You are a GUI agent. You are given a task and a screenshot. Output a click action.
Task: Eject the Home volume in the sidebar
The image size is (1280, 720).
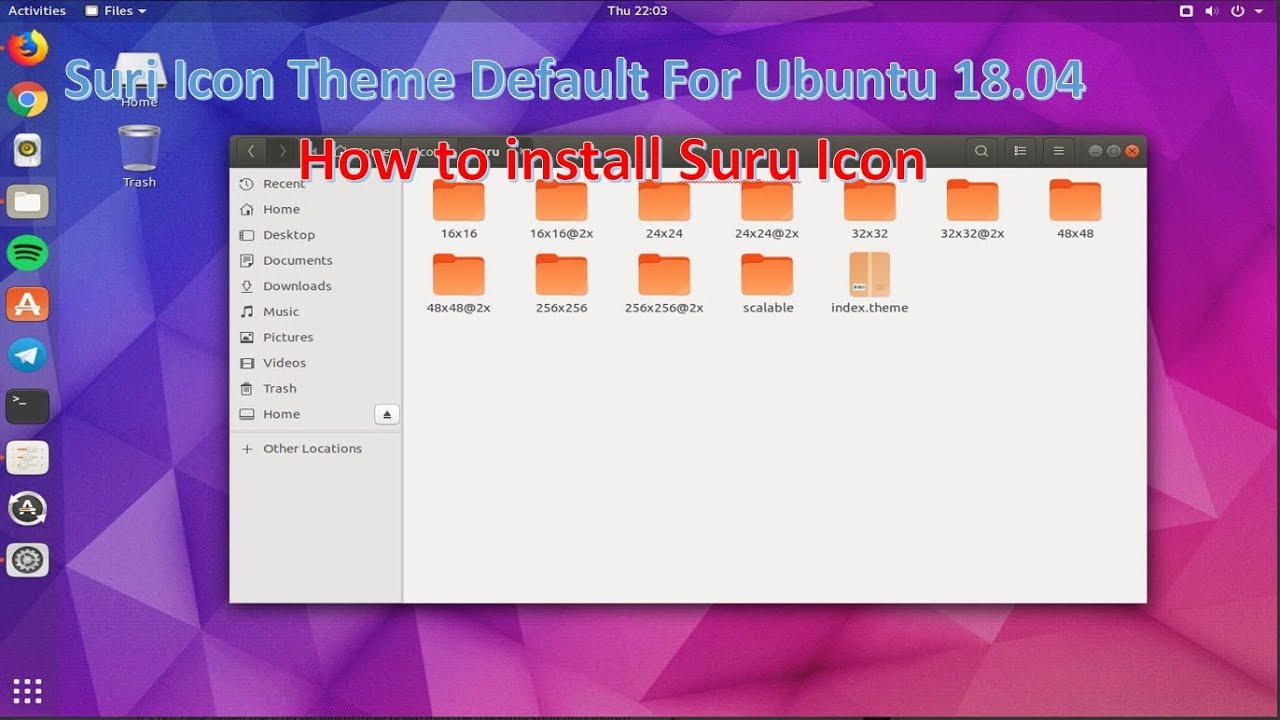pos(387,413)
